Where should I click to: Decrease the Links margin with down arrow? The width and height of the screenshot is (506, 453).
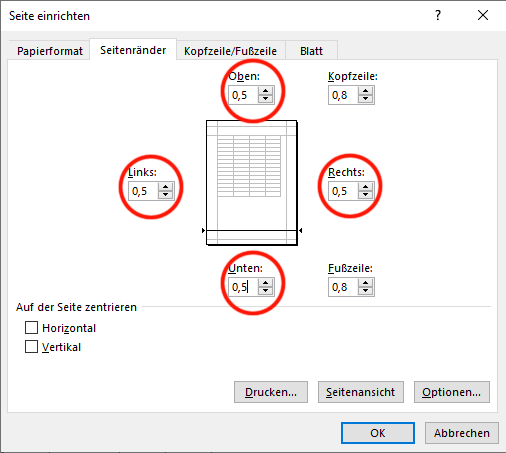point(165,195)
